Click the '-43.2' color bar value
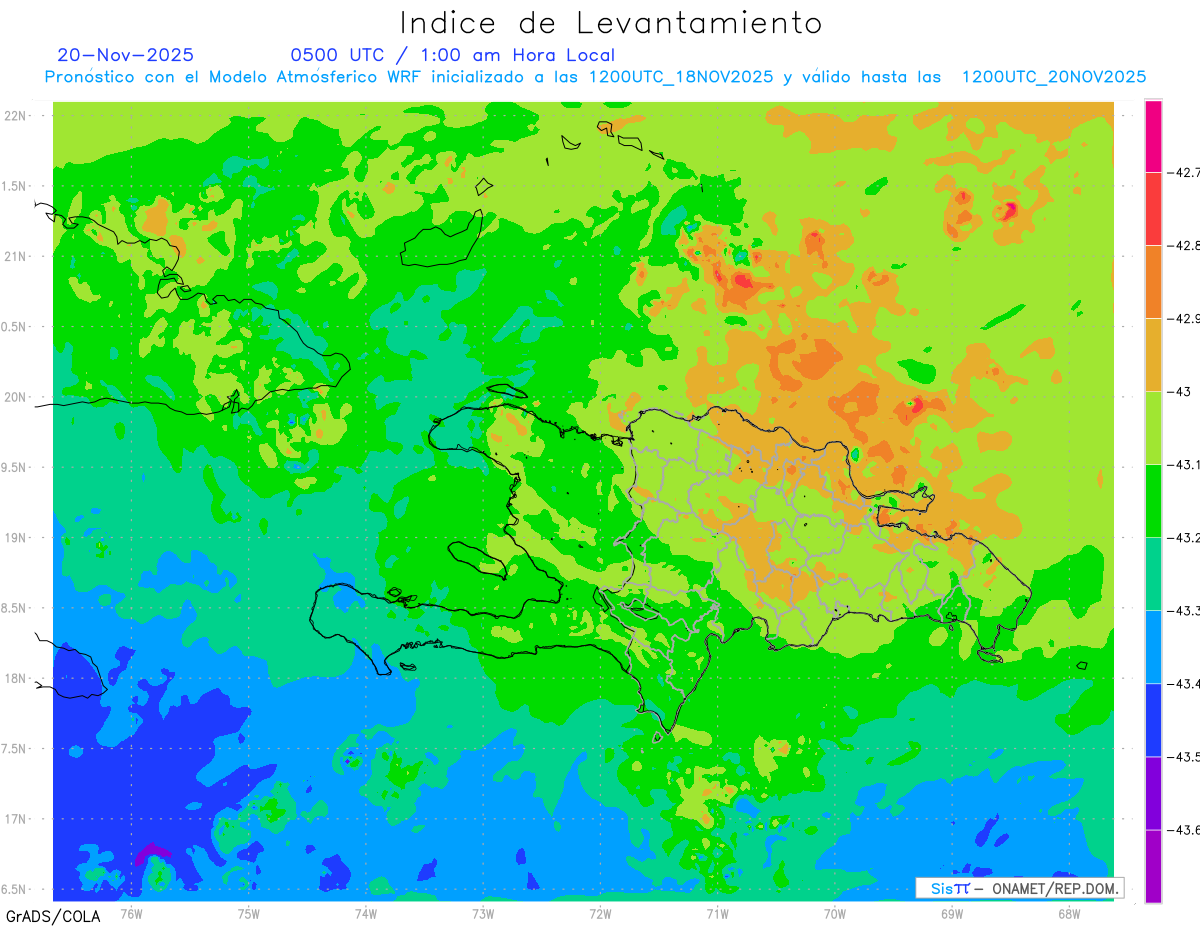Screen dimensions: 1200x927 (1186, 537)
